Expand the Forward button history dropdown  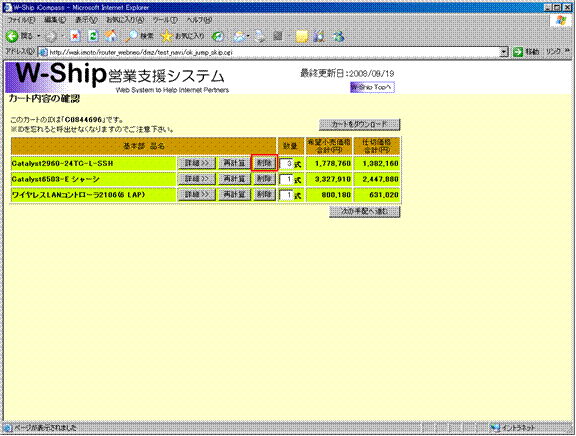(62, 36)
